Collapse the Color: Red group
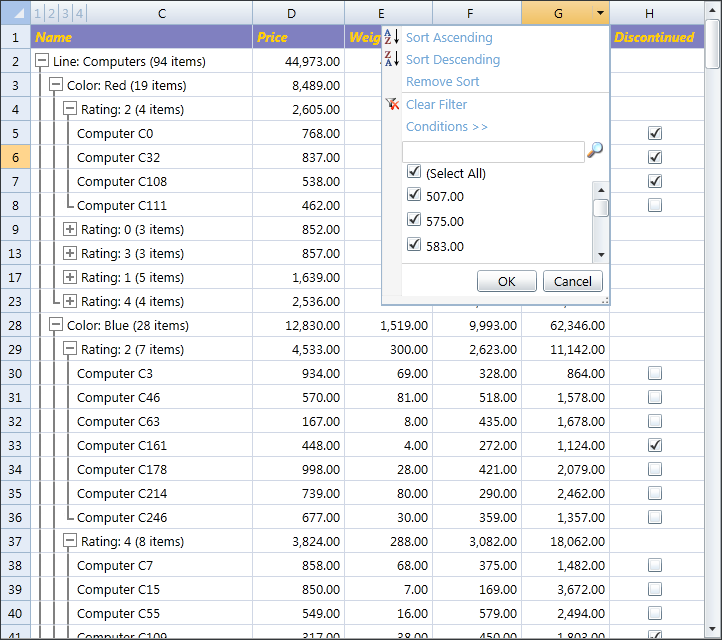722x640 pixels. tap(56, 85)
